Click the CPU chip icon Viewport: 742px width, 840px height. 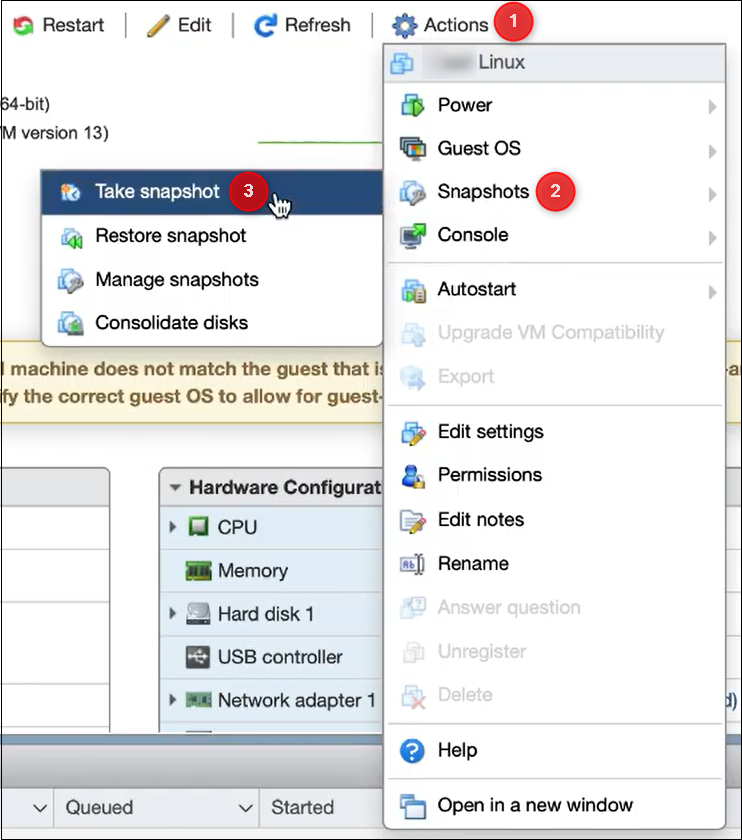click(198, 527)
